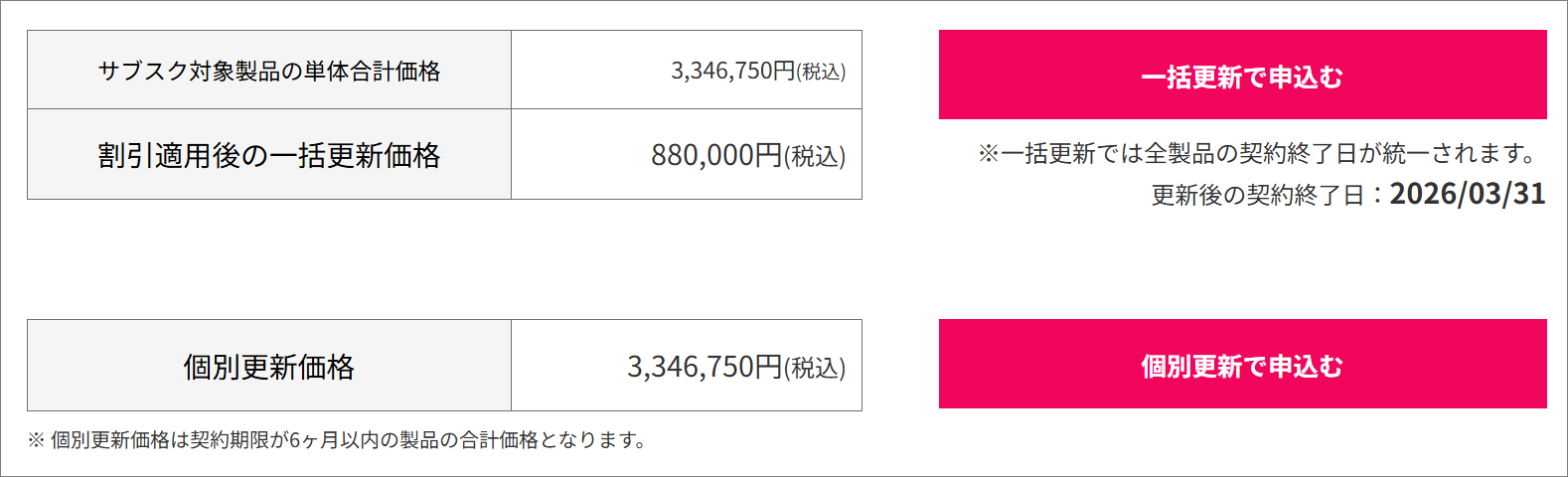Click the (税込) label in the 個別更新価格 row
The image size is (1568, 477).
[815, 368]
